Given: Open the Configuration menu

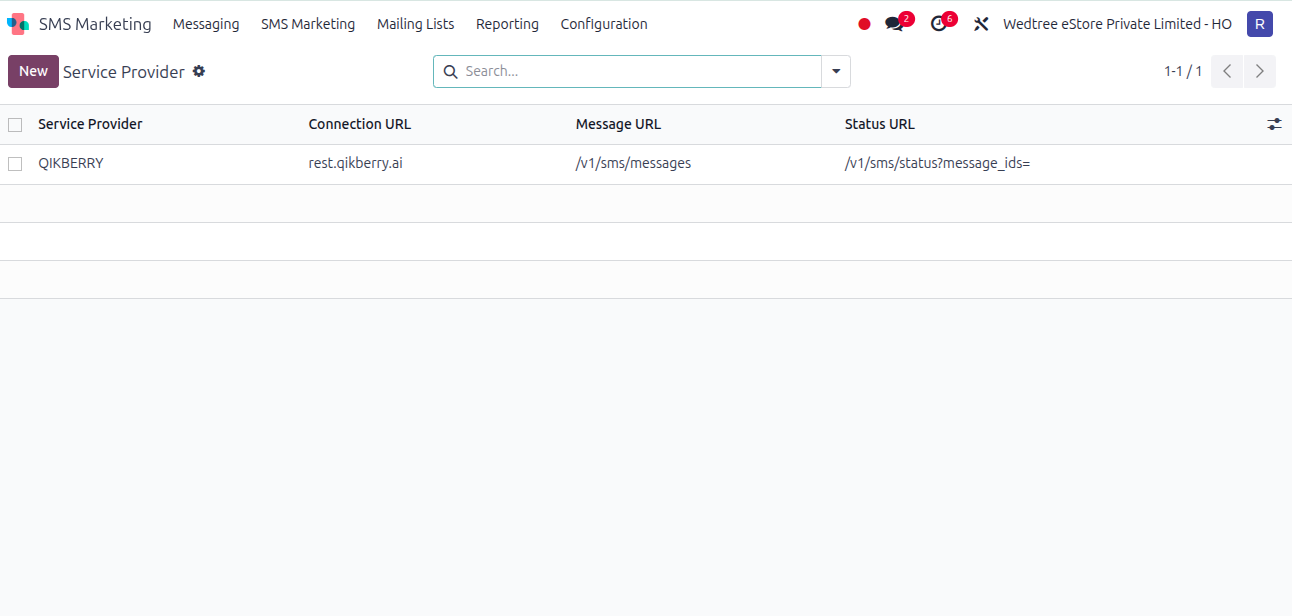Looking at the screenshot, I should click(x=604, y=23).
